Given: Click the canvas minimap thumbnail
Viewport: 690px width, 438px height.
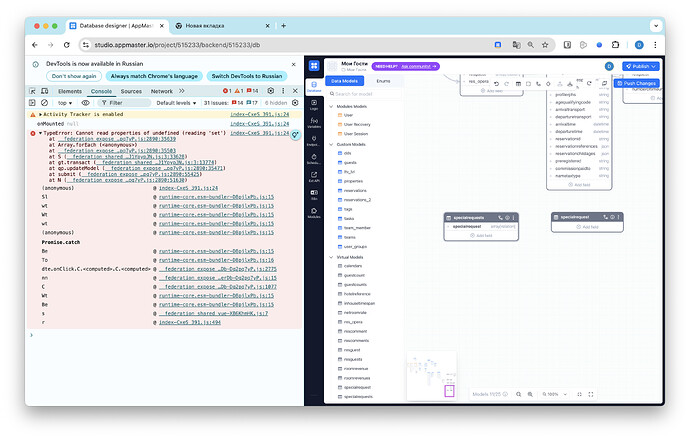Looking at the screenshot, I should (x=431, y=375).
